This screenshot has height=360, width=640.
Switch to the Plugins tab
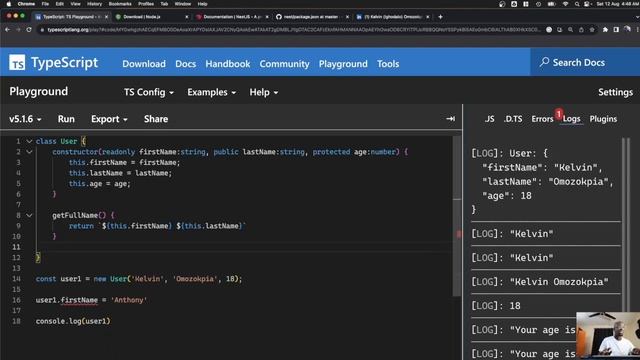pos(603,119)
